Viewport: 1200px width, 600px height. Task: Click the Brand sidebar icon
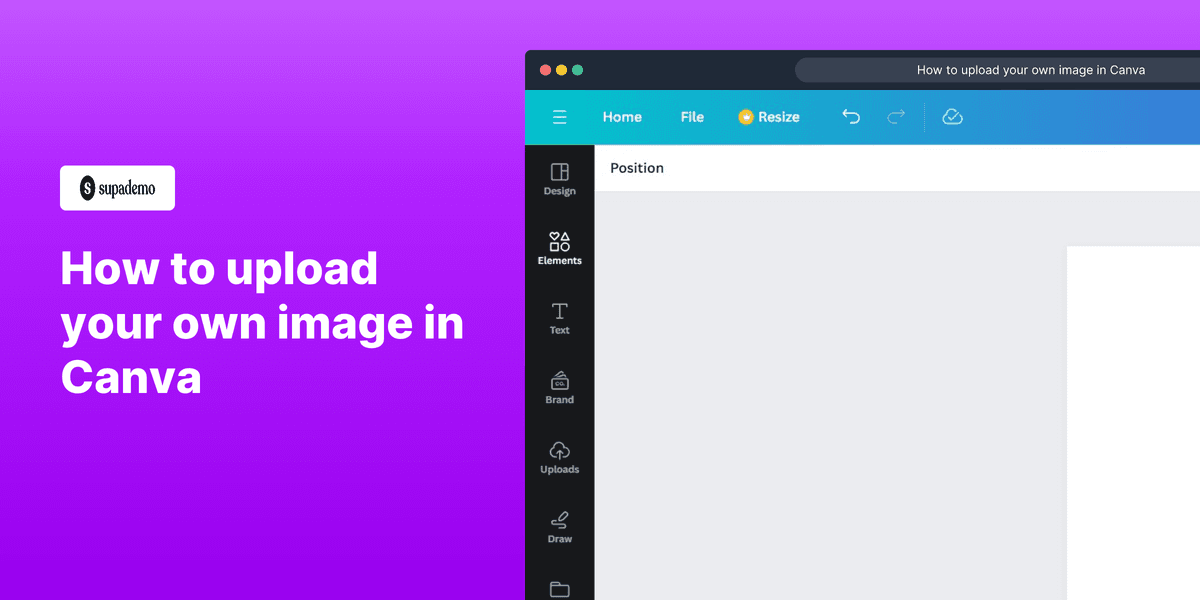559,387
